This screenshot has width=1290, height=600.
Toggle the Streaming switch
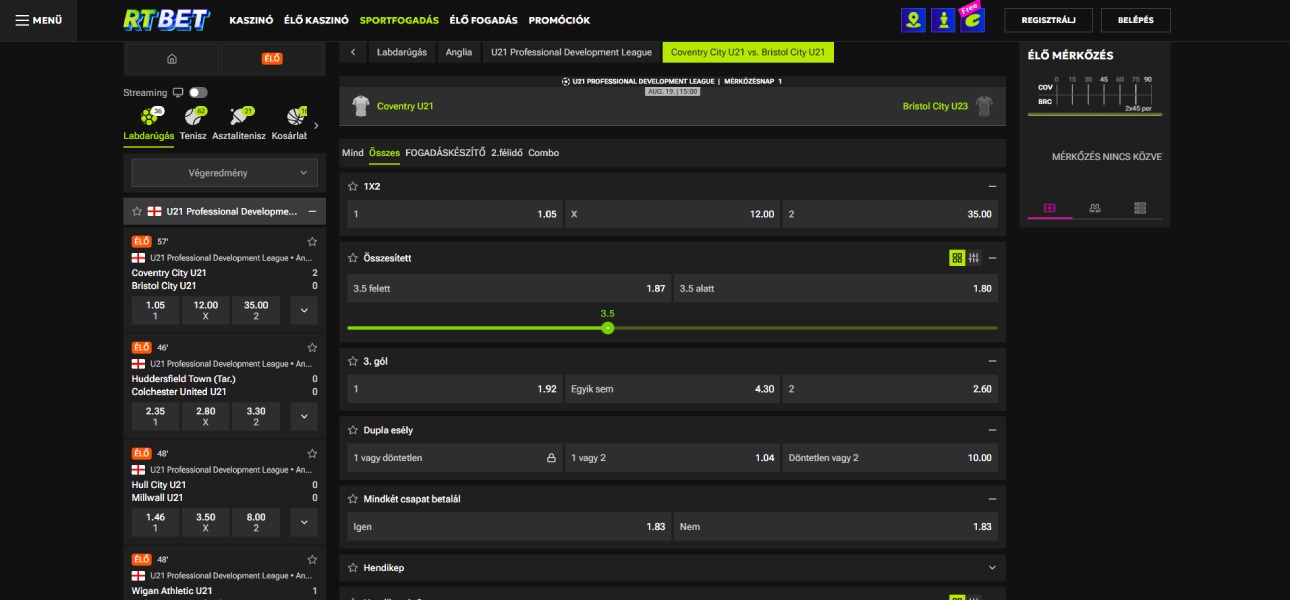(x=198, y=92)
